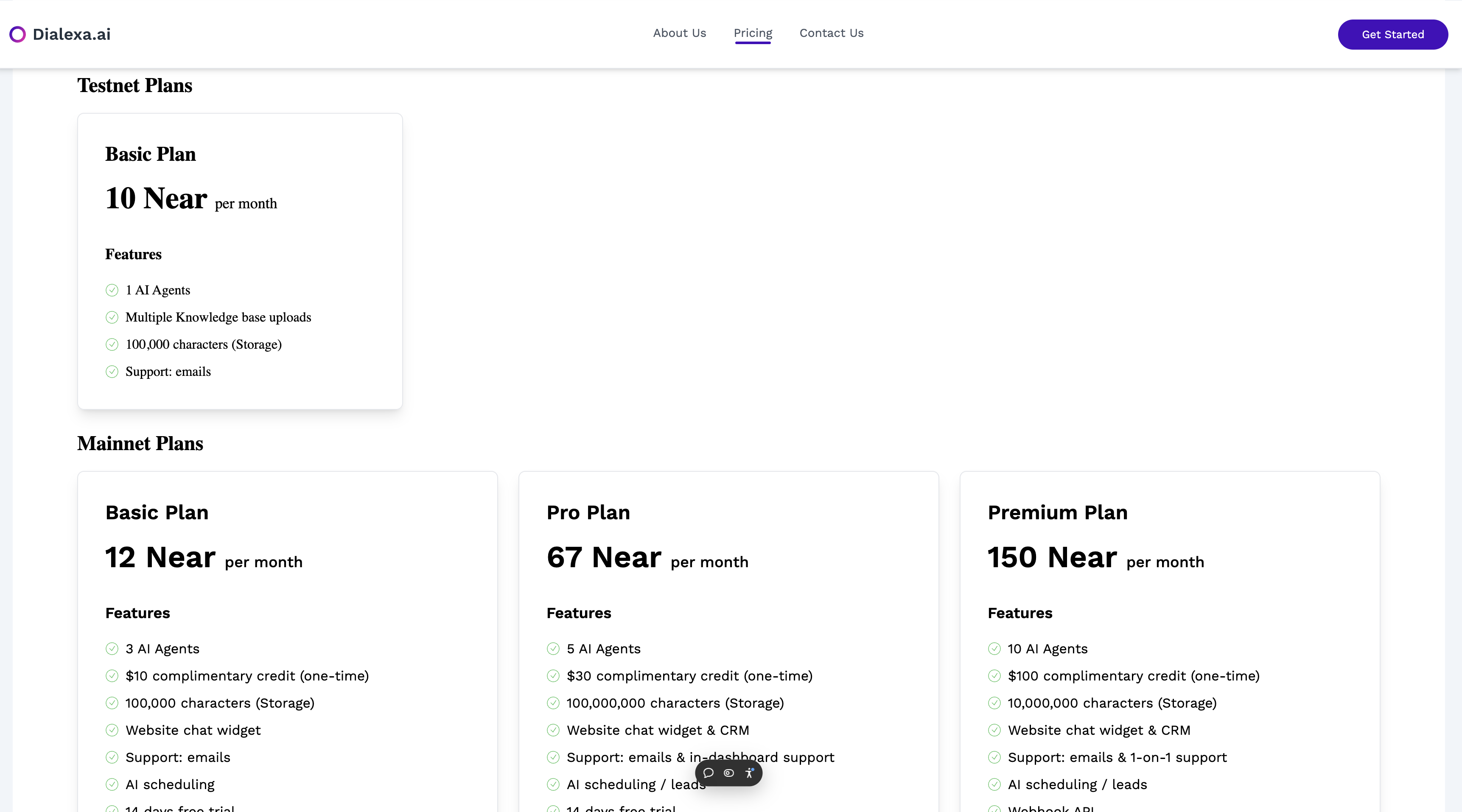
Task: Click checkmark beside 5 AI Agents
Action: tap(553, 649)
